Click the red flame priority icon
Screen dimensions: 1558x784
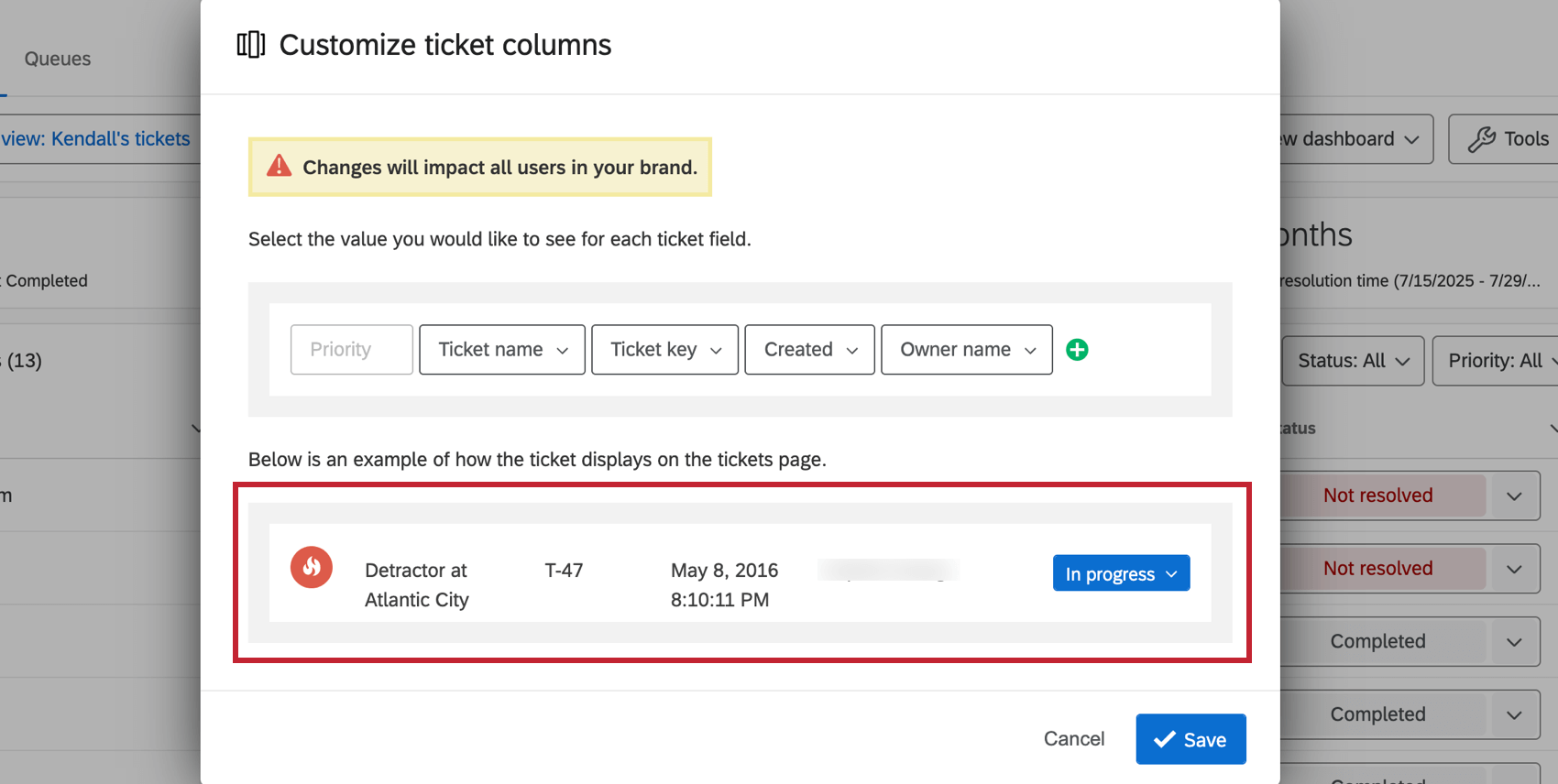pyautogui.click(x=312, y=568)
